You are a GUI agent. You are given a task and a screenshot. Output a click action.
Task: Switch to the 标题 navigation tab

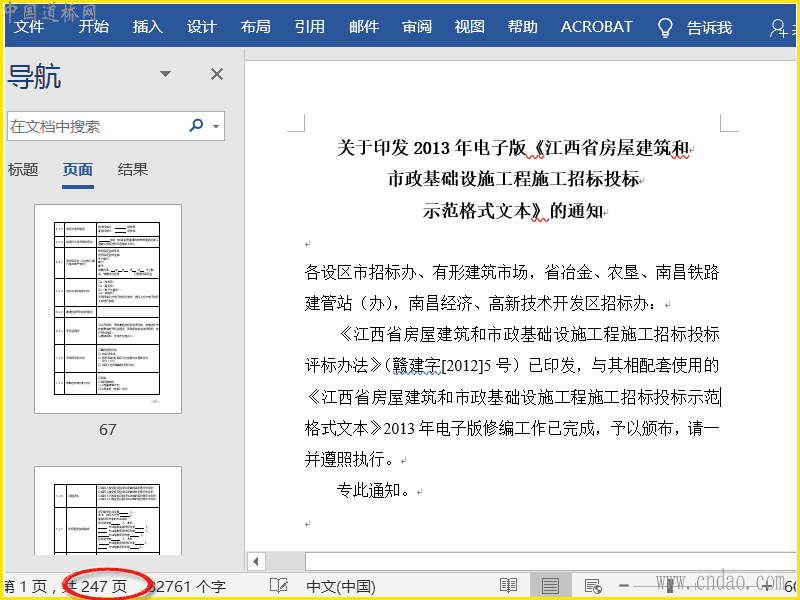click(x=23, y=169)
